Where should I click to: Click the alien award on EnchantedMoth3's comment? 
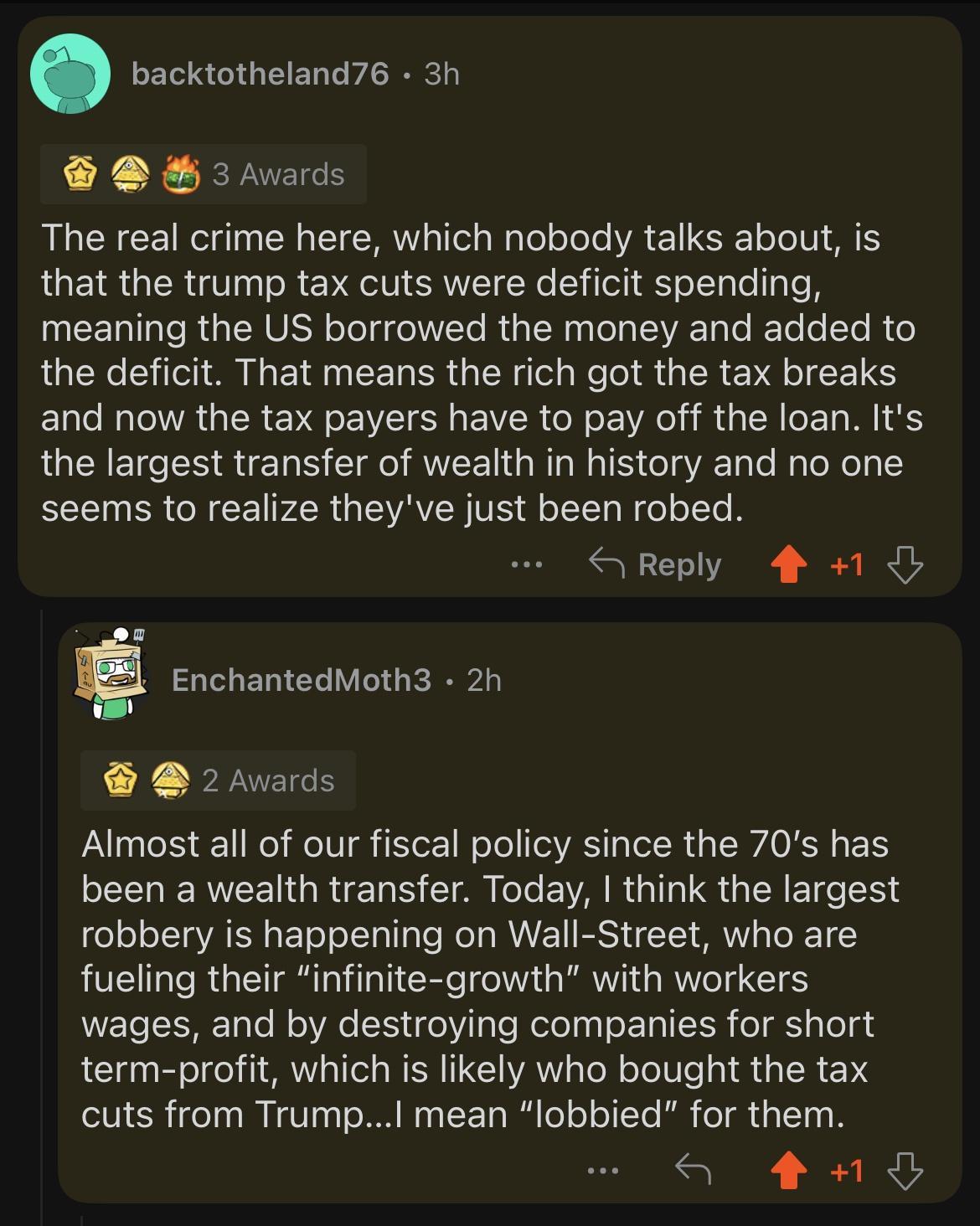point(168,780)
